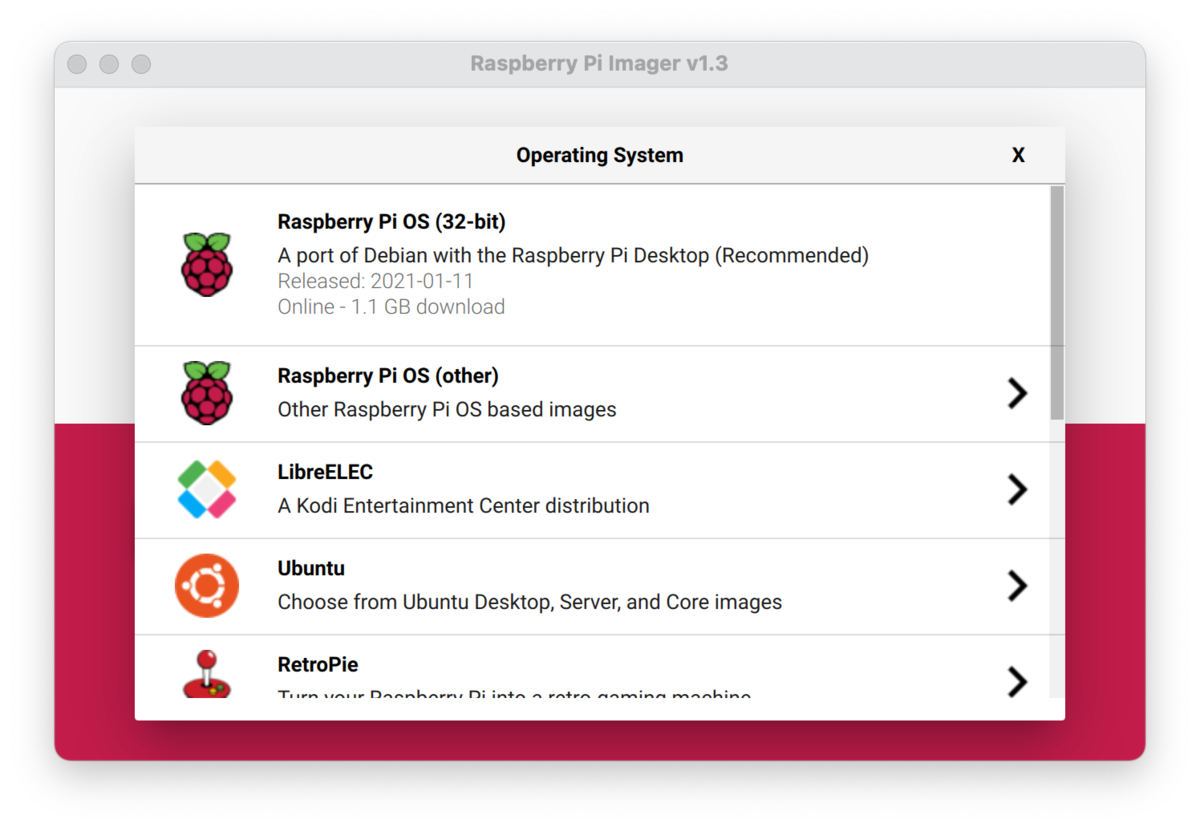Click 'Choose from Ubuntu Desktop, Server, and Core images'
The width and height of the screenshot is (1200, 828).
click(530, 602)
